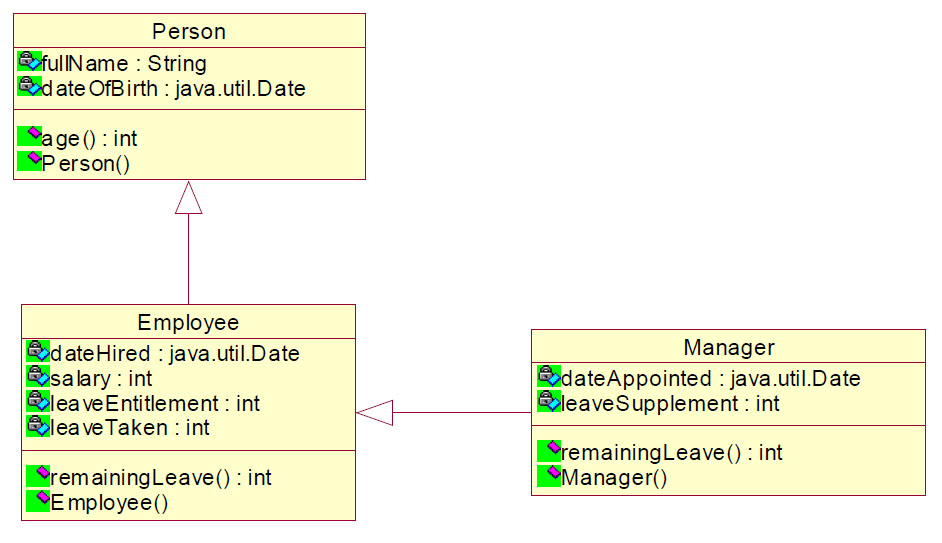Screen dimensions: 942x543
Task: Click the method icon beside Employee()
Action: pos(38,500)
